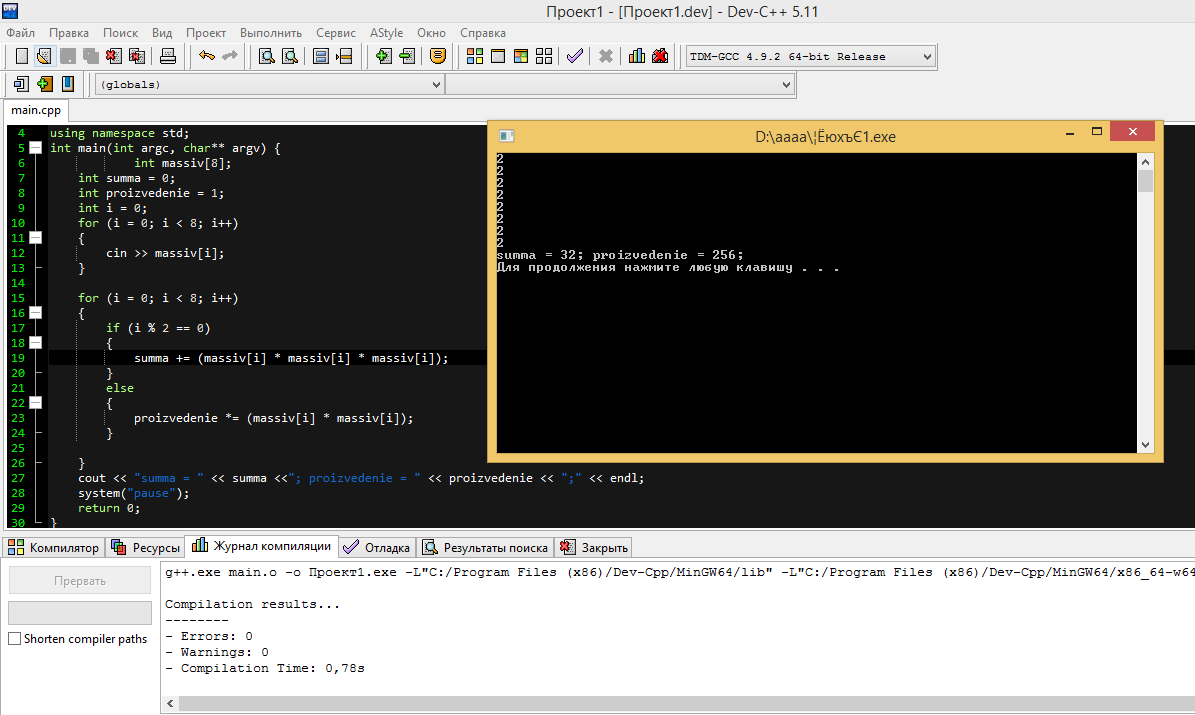Open the Справка menu

pyautogui.click(x=482, y=33)
